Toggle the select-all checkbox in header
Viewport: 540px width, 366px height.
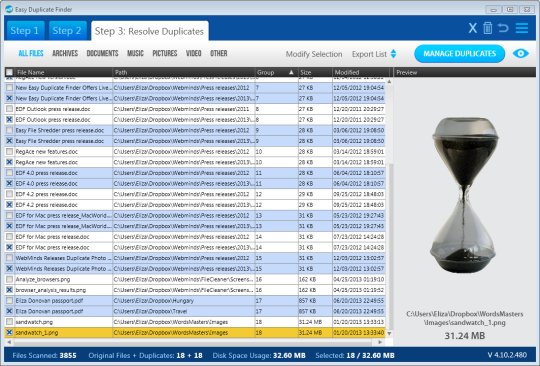pos(9,72)
